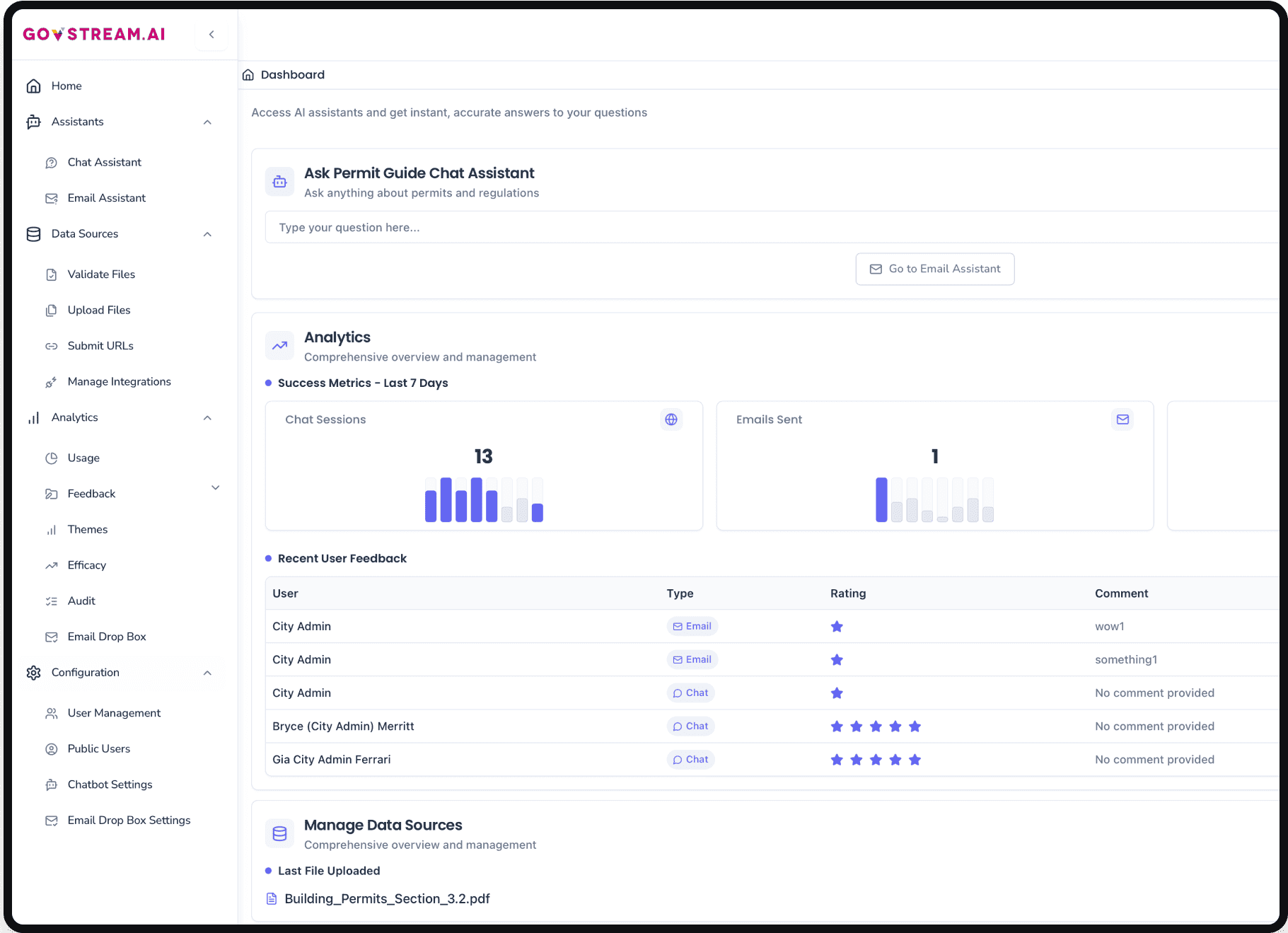Click the Go to Email Assistant button

click(934, 269)
